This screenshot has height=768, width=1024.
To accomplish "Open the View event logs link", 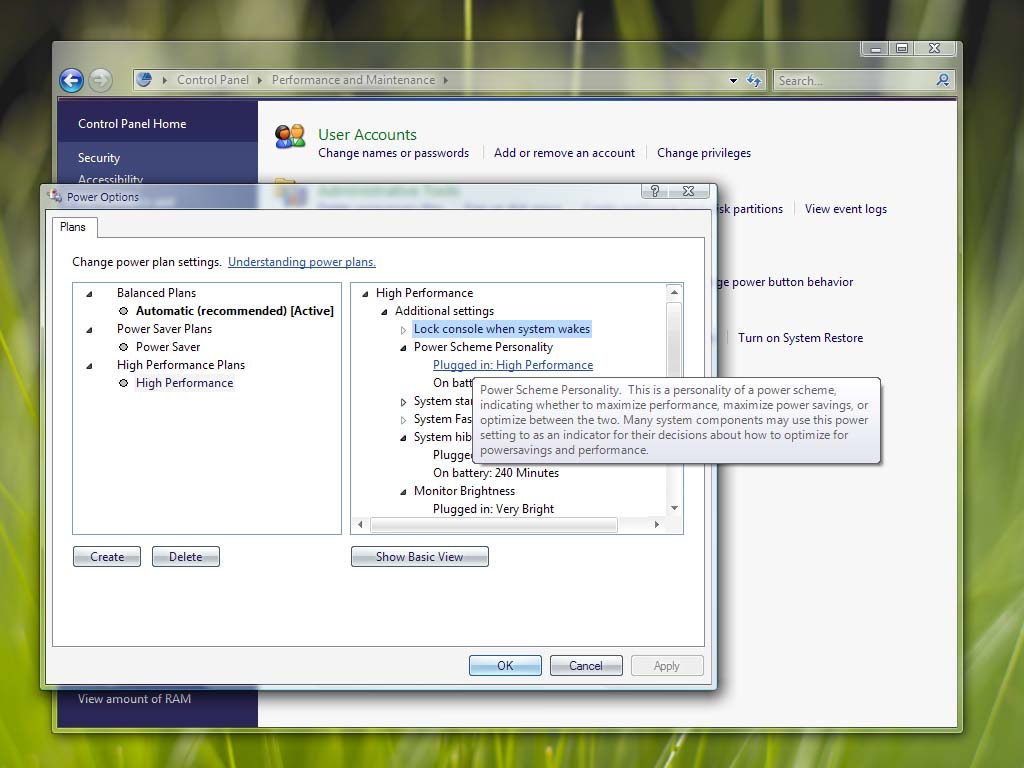I will (846, 209).
